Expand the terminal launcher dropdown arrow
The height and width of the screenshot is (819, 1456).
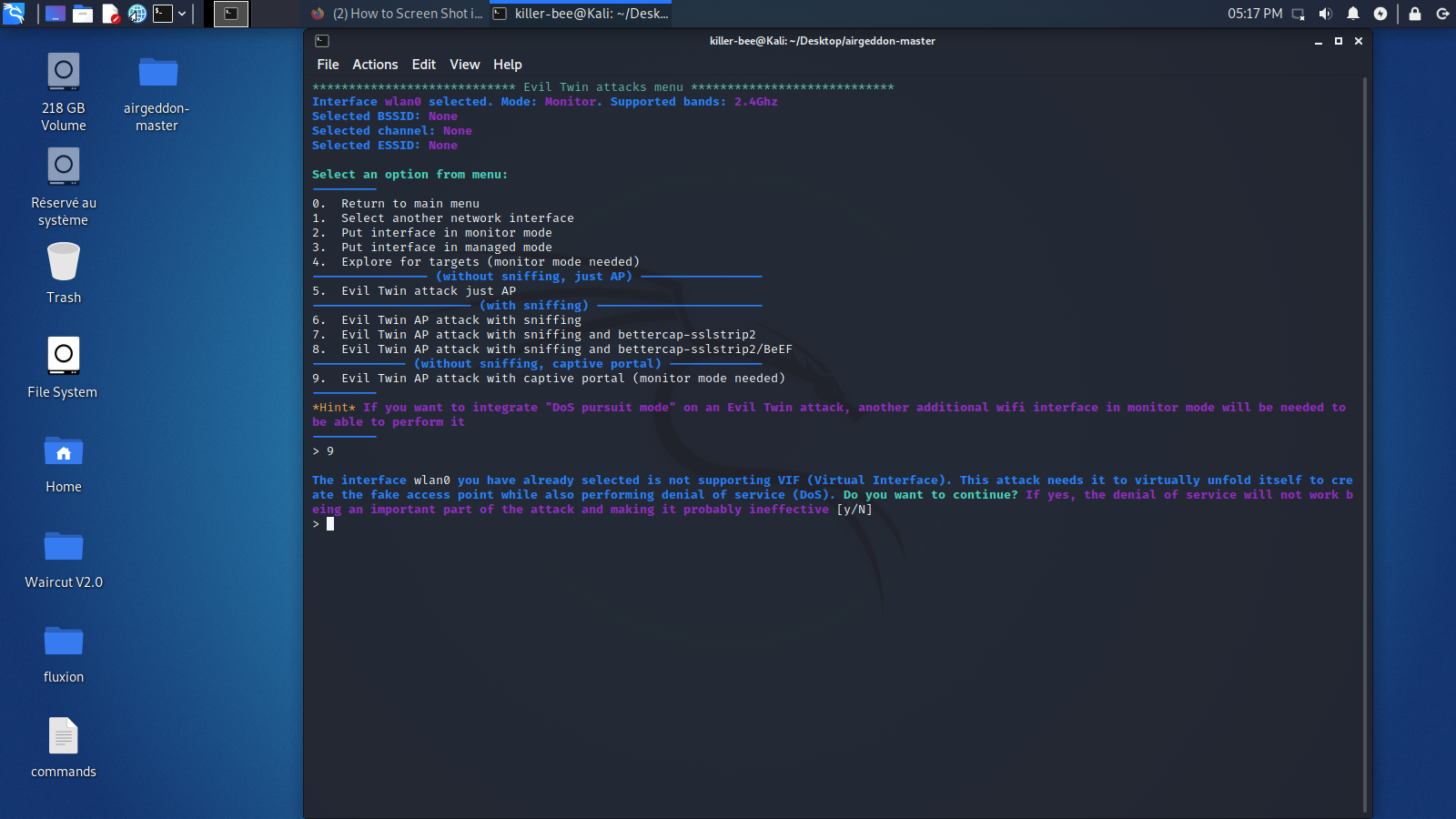coord(182,14)
